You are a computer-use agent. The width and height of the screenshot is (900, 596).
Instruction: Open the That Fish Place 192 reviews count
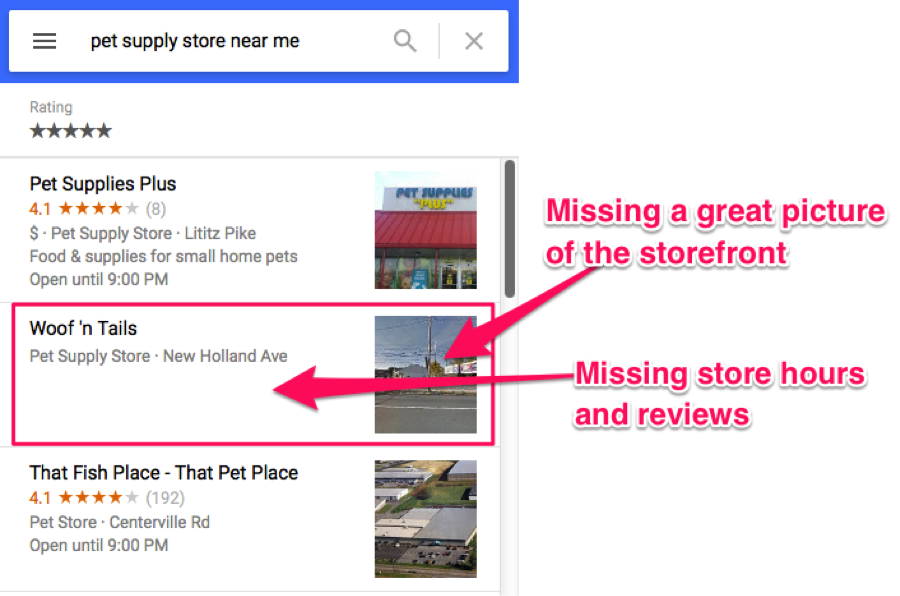[x=165, y=497]
